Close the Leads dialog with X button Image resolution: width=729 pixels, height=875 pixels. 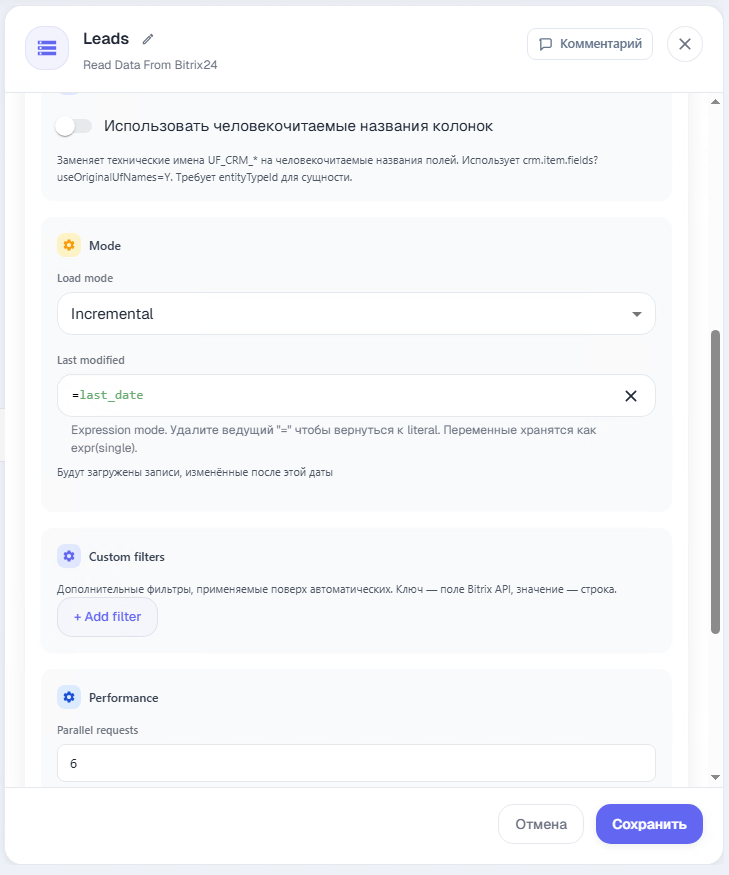pyautogui.click(x=685, y=44)
